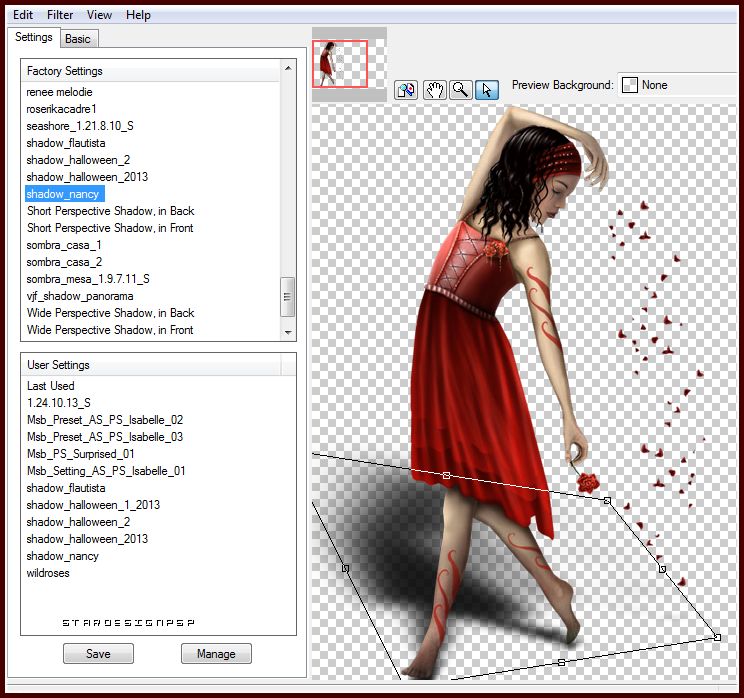Select 'Wide Perspective Shadow, in Back'
The image size is (744, 698).
point(111,313)
